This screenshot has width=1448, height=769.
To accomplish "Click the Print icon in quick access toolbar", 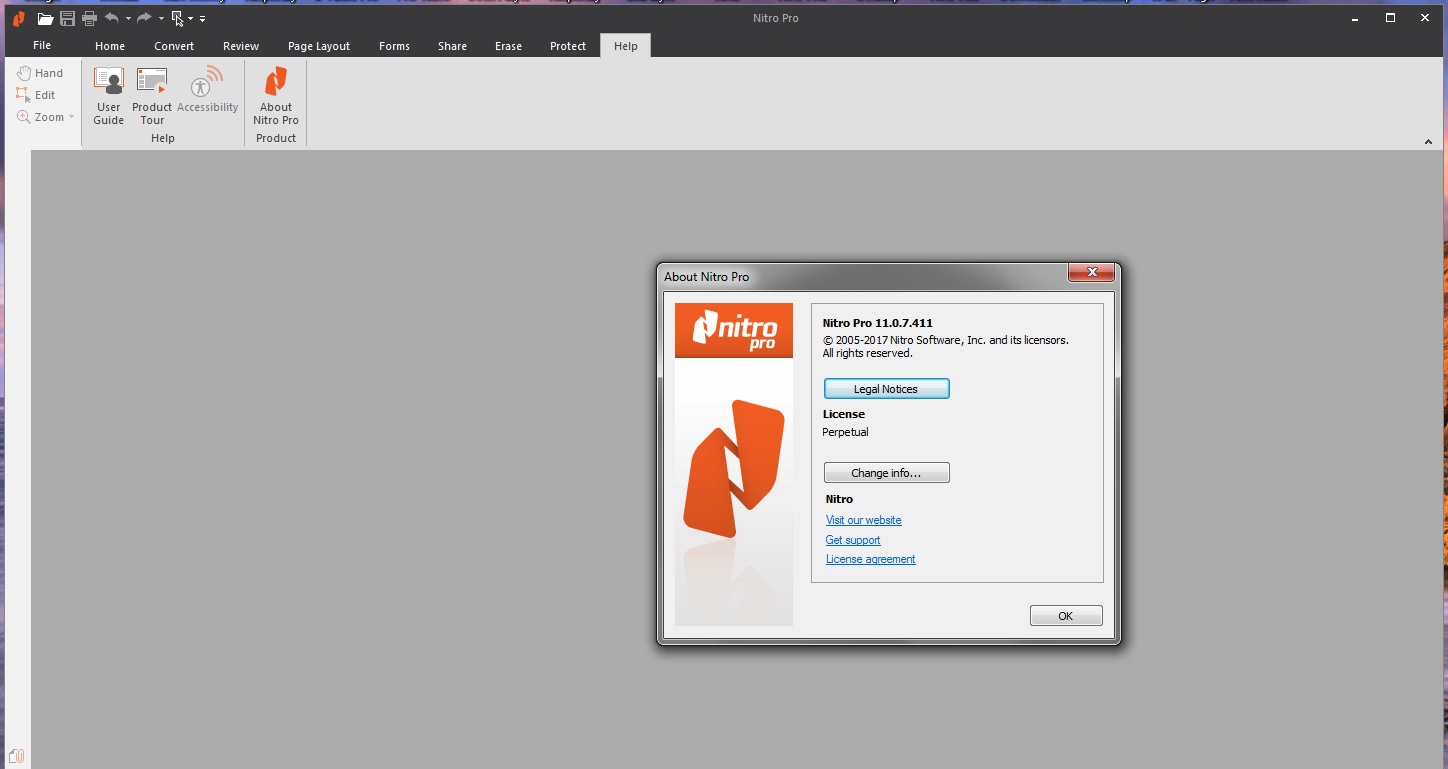I will [x=89, y=17].
